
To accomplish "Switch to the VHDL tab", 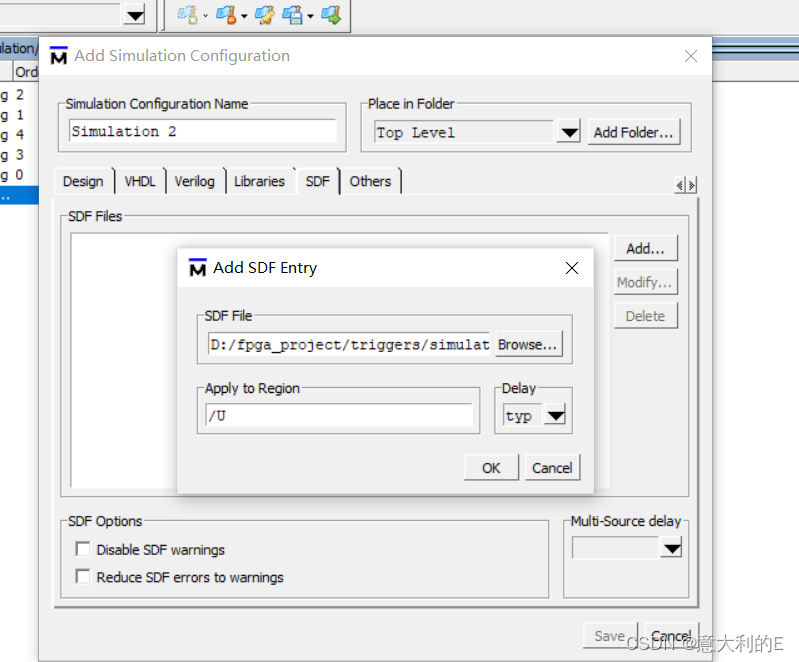I will click(x=140, y=181).
